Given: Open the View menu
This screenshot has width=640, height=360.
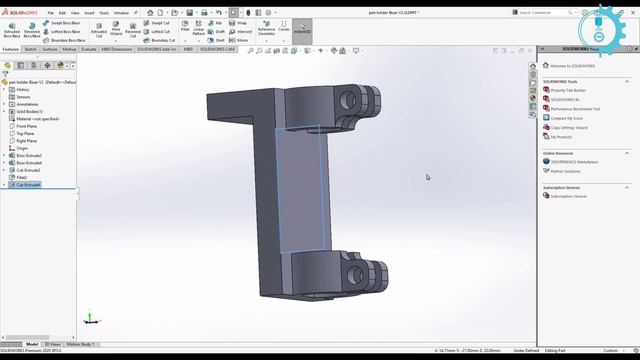Looking at the screenshot, I should (75, 13).
